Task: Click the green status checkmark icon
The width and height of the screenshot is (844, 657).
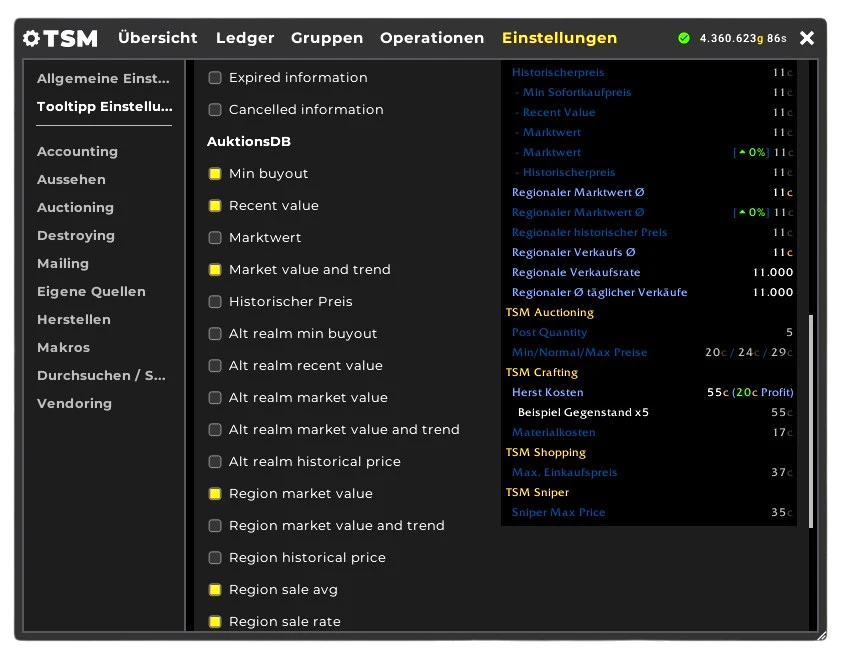Action: tap(684, 38)
